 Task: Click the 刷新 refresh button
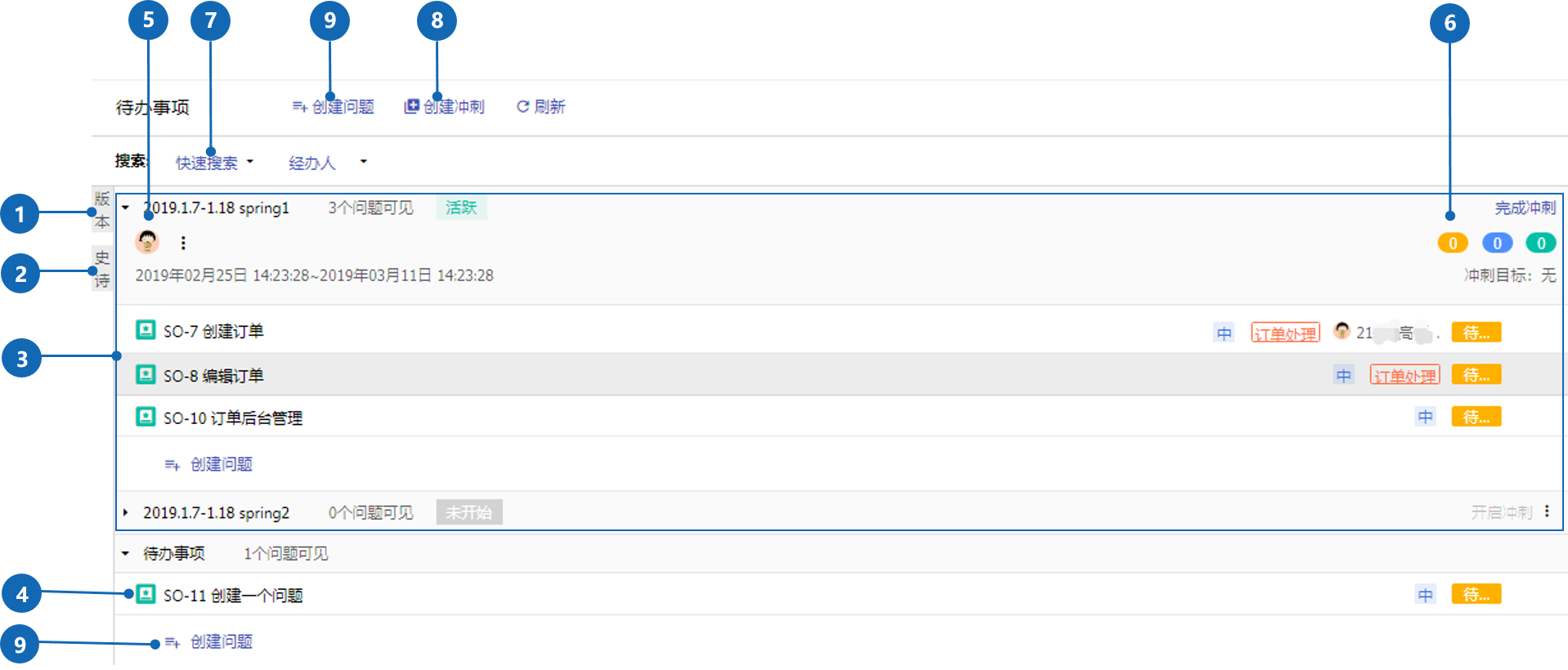pyautogui.click(x=540, y=107)
